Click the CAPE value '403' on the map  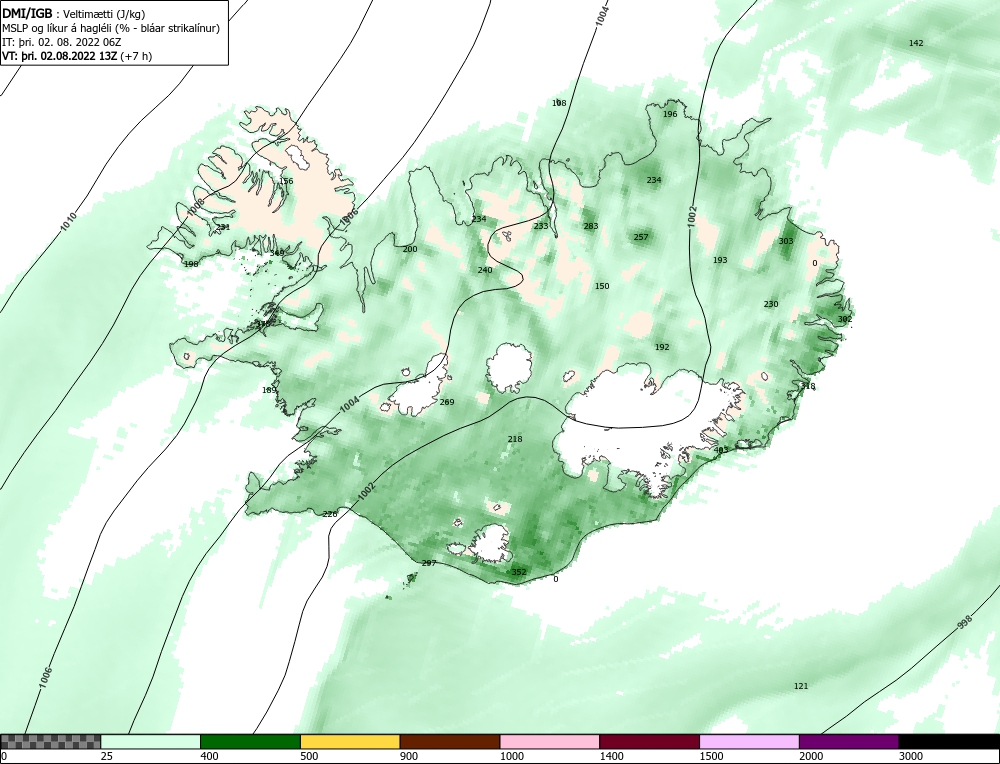[x=721, y=450]
